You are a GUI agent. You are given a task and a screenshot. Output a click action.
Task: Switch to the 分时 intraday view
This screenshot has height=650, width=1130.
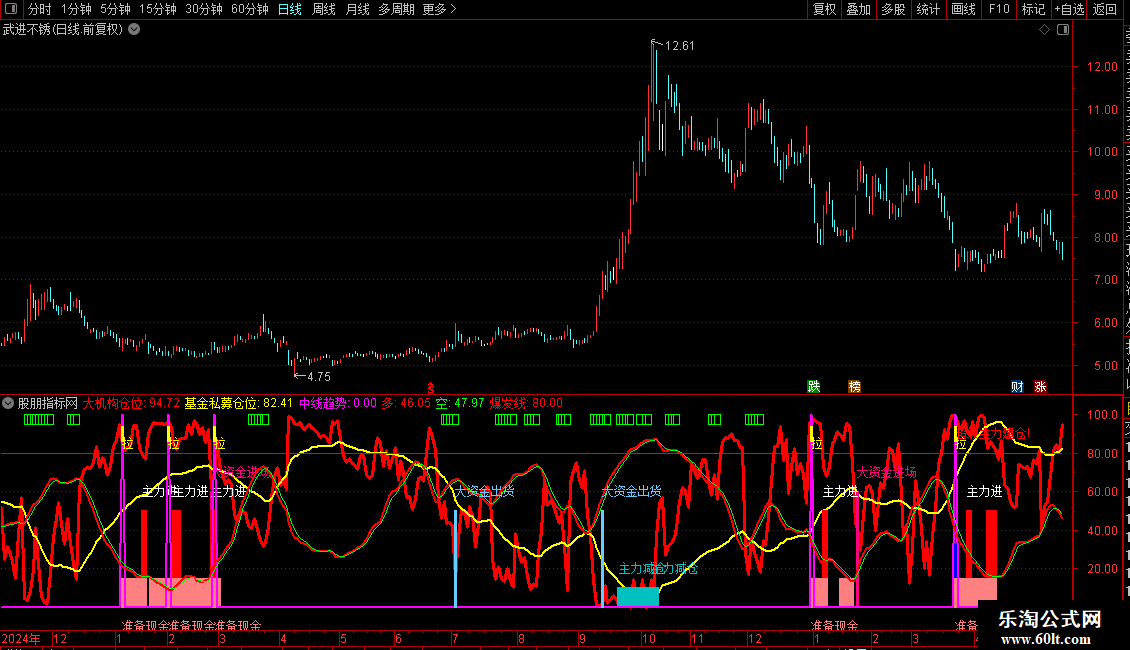(40, 9)
